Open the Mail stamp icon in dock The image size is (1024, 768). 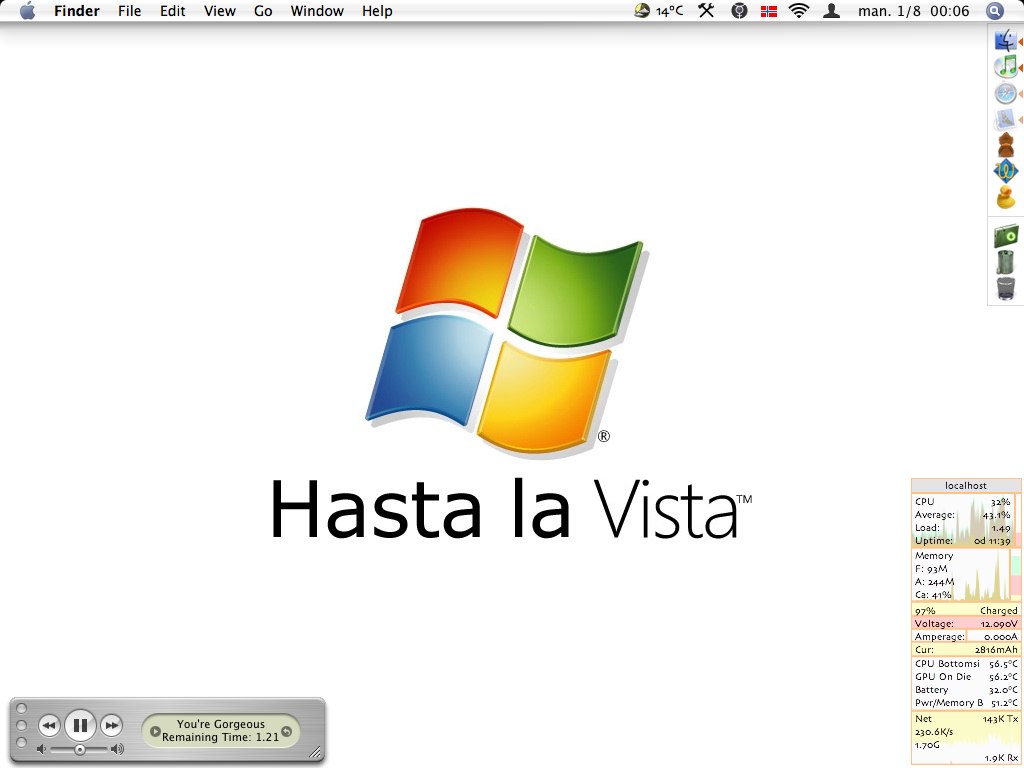1006,119
